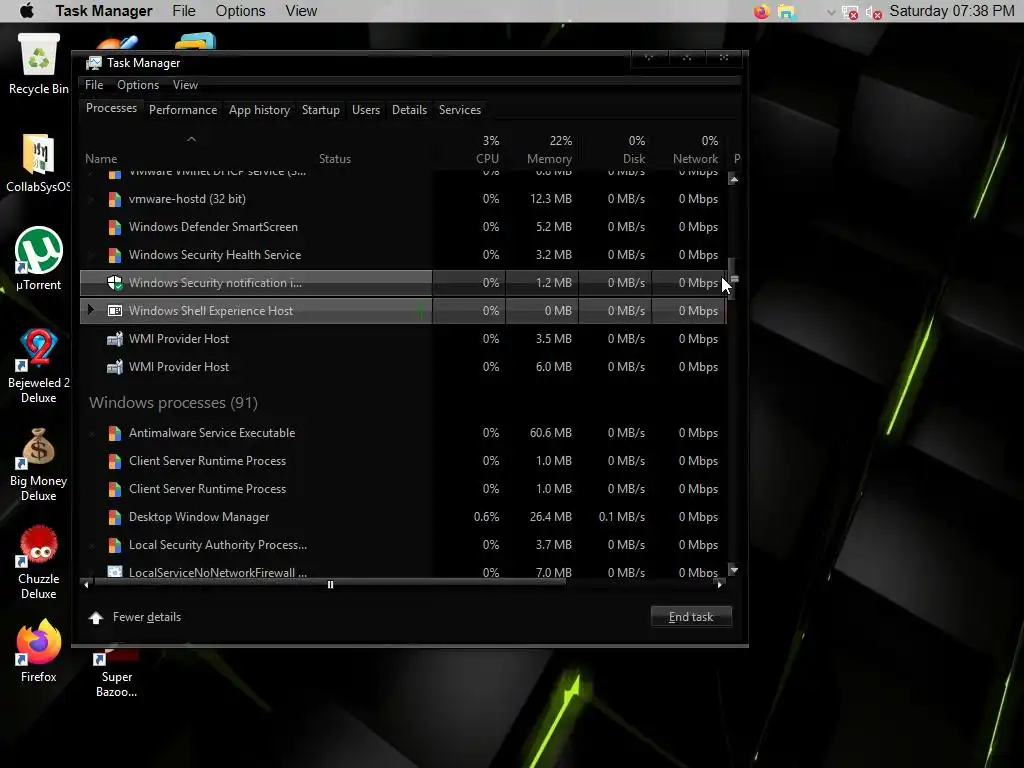Image resolution: width=1024 pixels, height=768 pixels.
Task: Select the second WMI Provider Host row
Action: 403,367
